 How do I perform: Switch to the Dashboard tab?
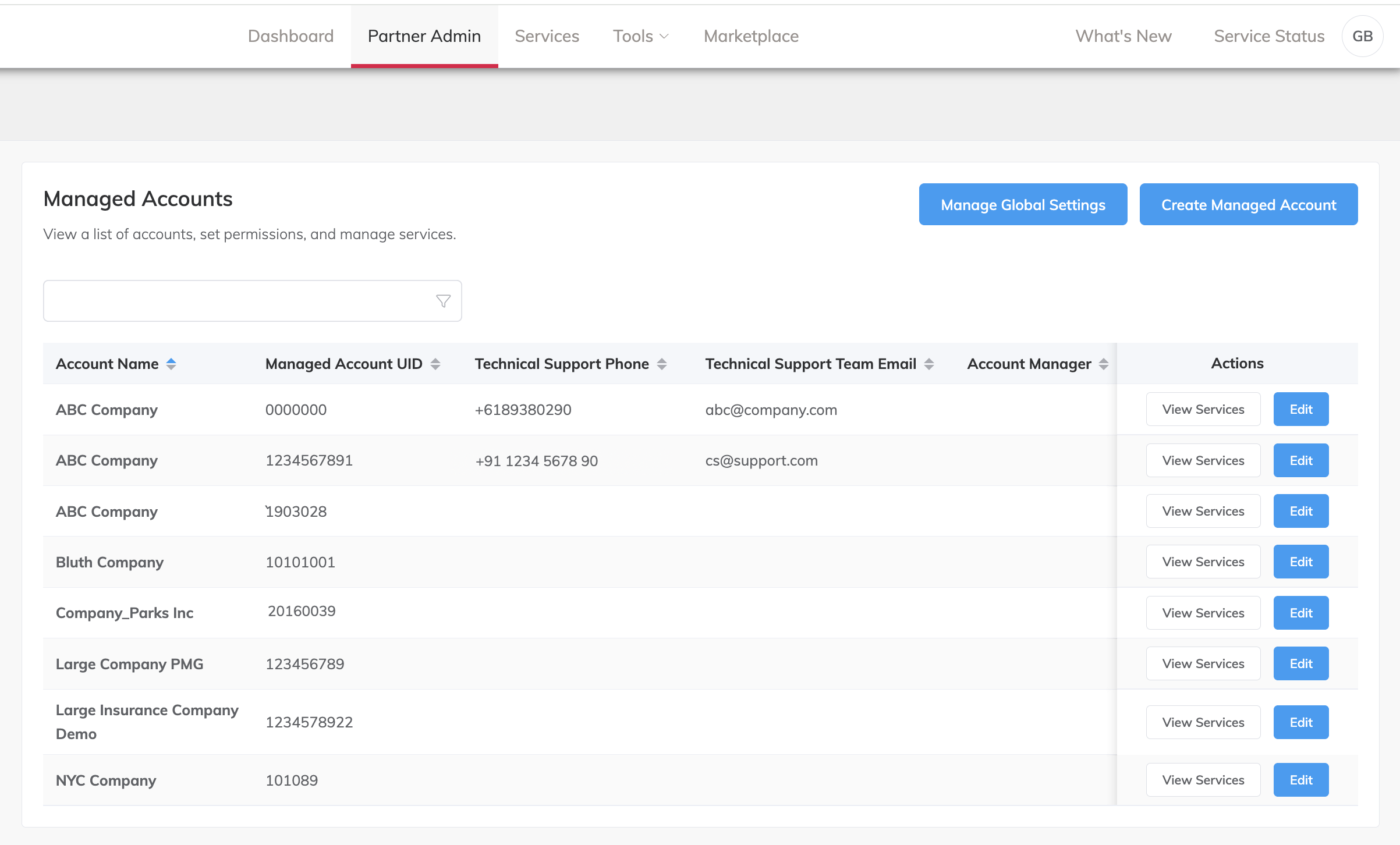(290, 36)
